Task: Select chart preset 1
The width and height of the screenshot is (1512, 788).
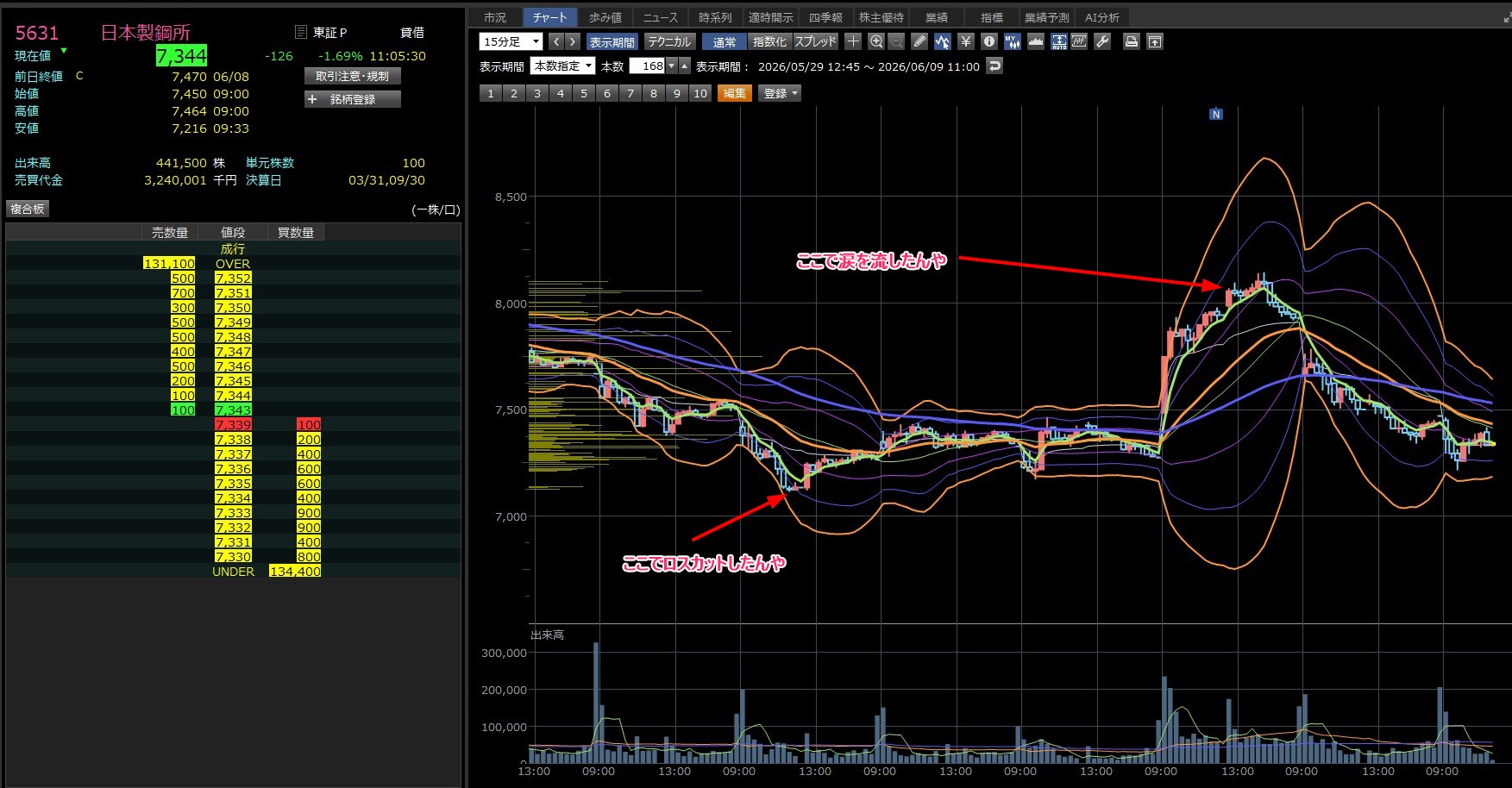Action: point(491,93)
